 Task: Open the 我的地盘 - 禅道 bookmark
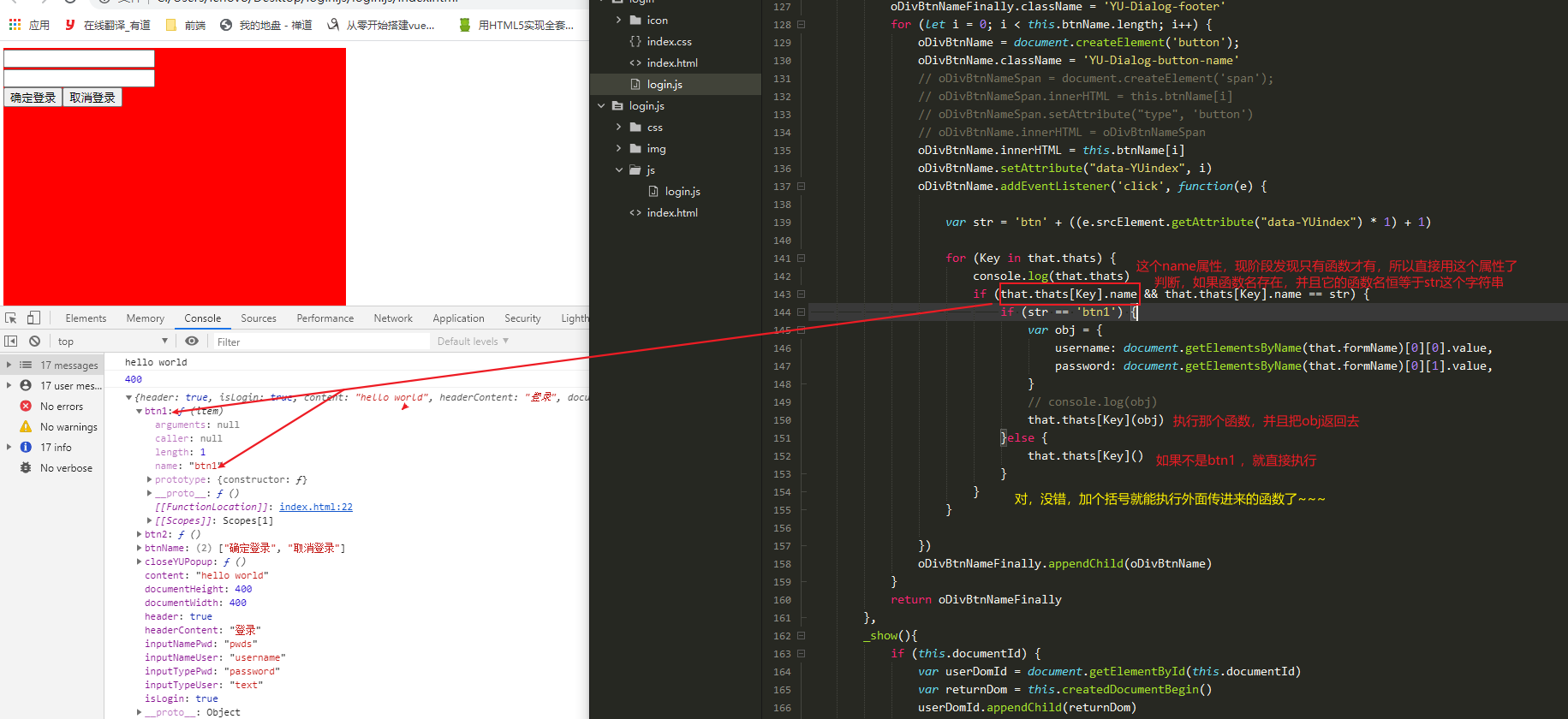266,25
